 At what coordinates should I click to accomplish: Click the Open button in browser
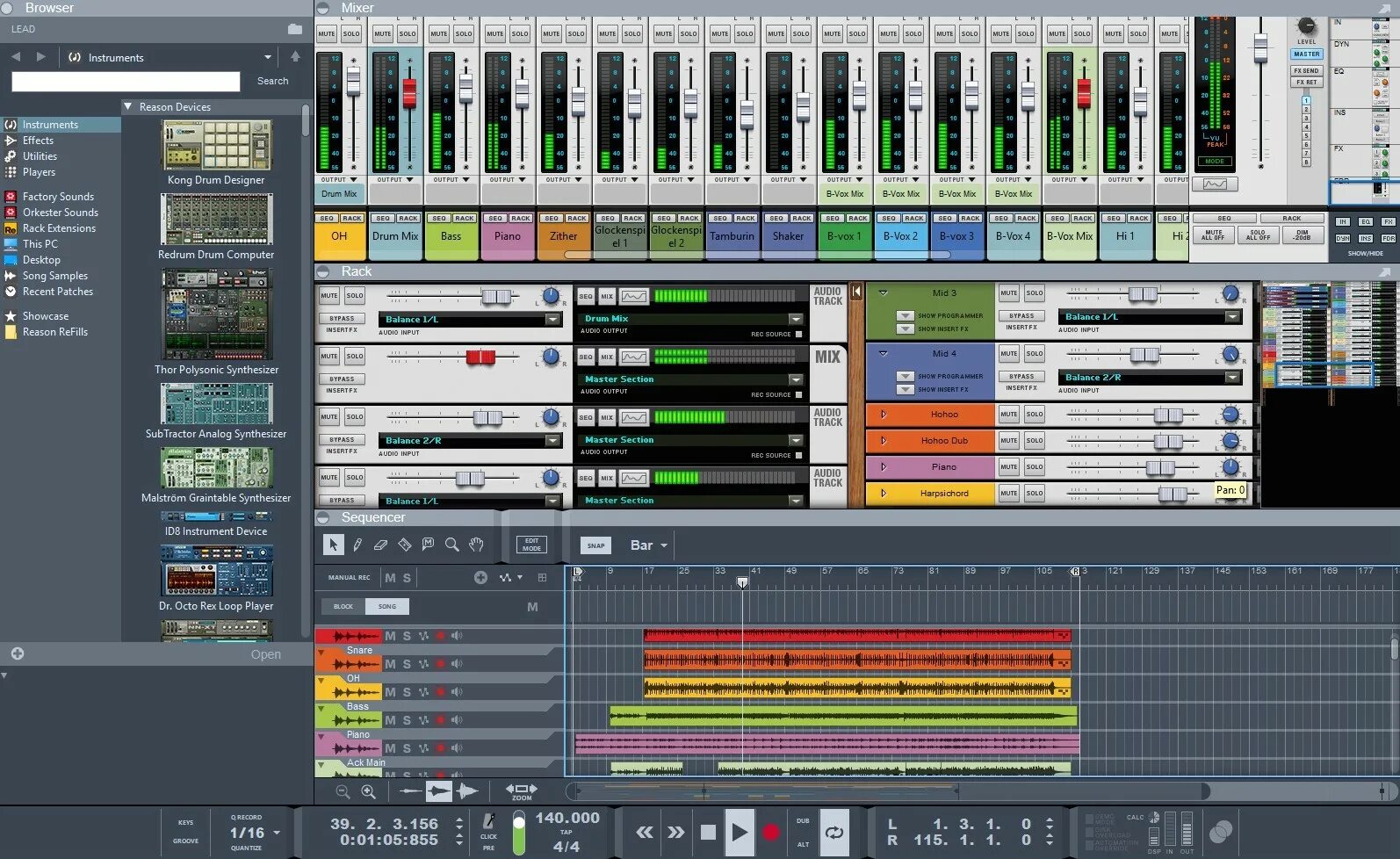266,654
